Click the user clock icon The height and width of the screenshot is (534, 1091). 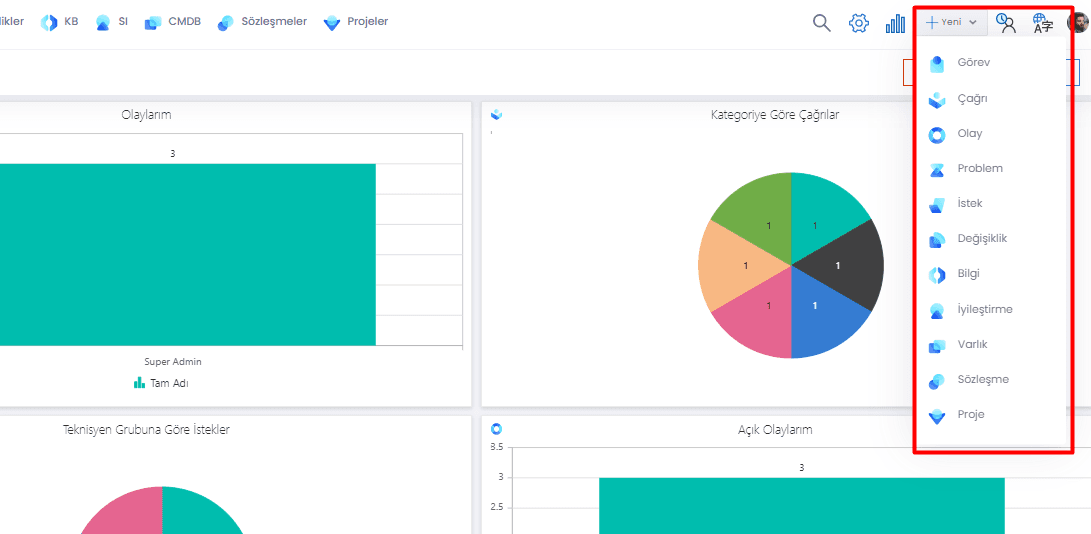(x=1006, y=23)
